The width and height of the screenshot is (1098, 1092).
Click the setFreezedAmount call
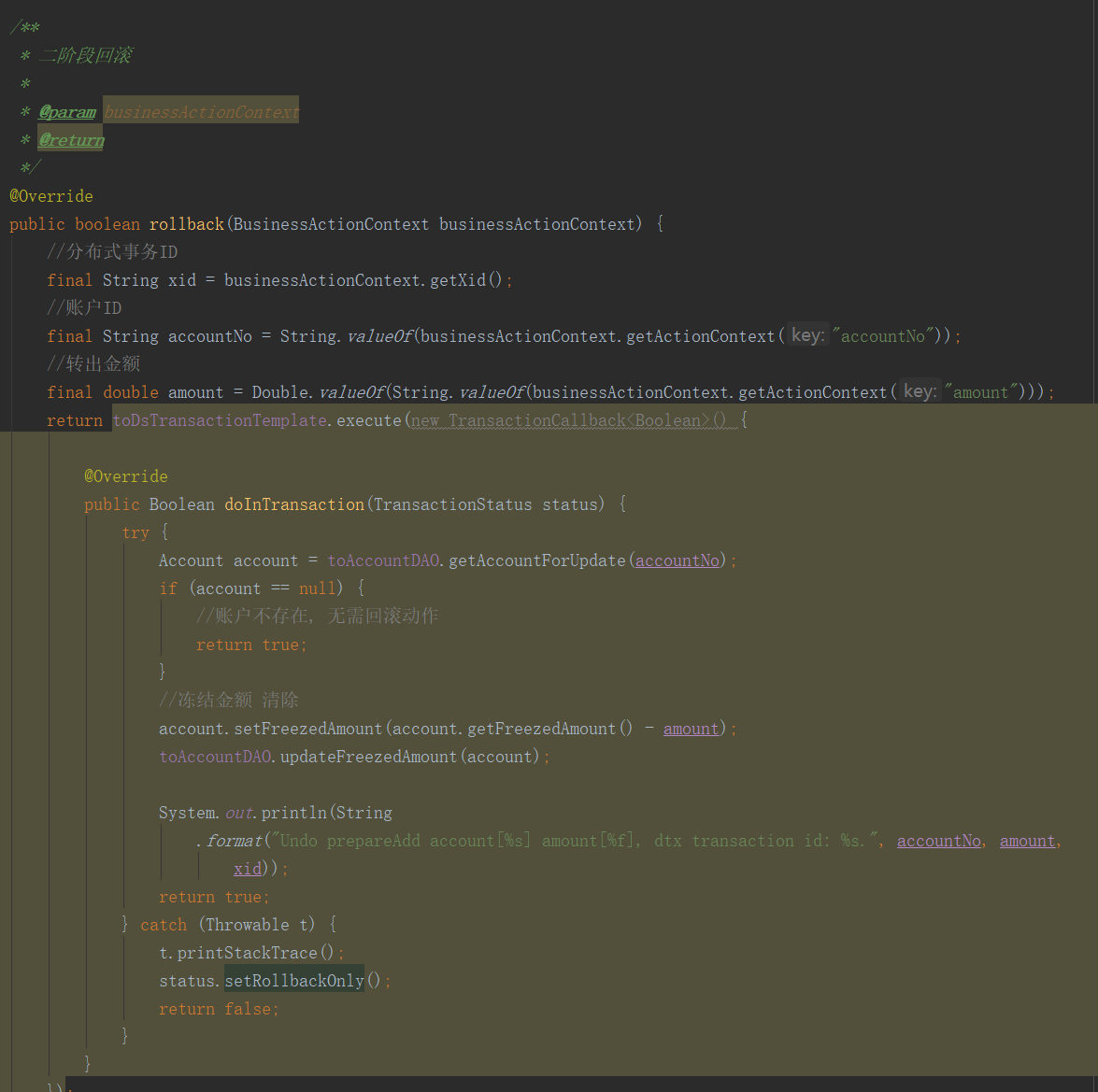click(x=308, y=729)
